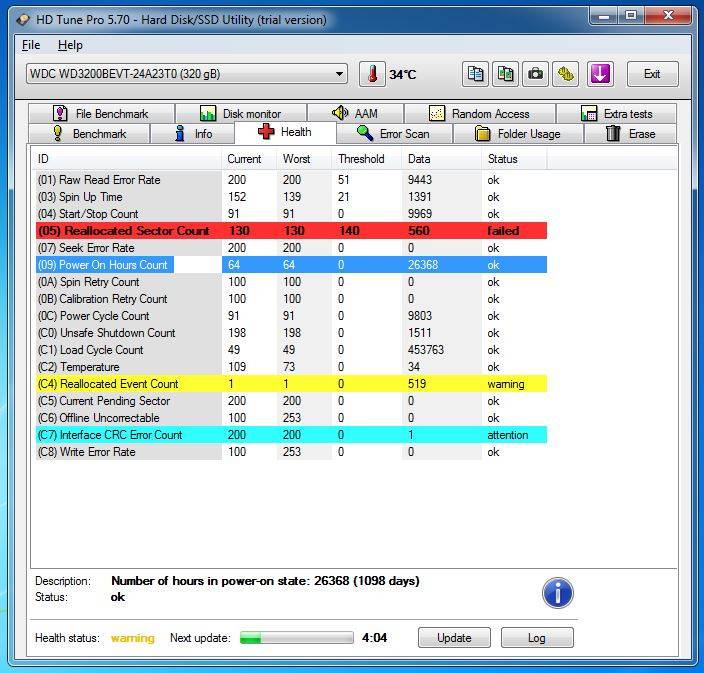This screenshot has height=673, width=704.
Task: Select the Power On Hours Count row
Action: point(291,265)
